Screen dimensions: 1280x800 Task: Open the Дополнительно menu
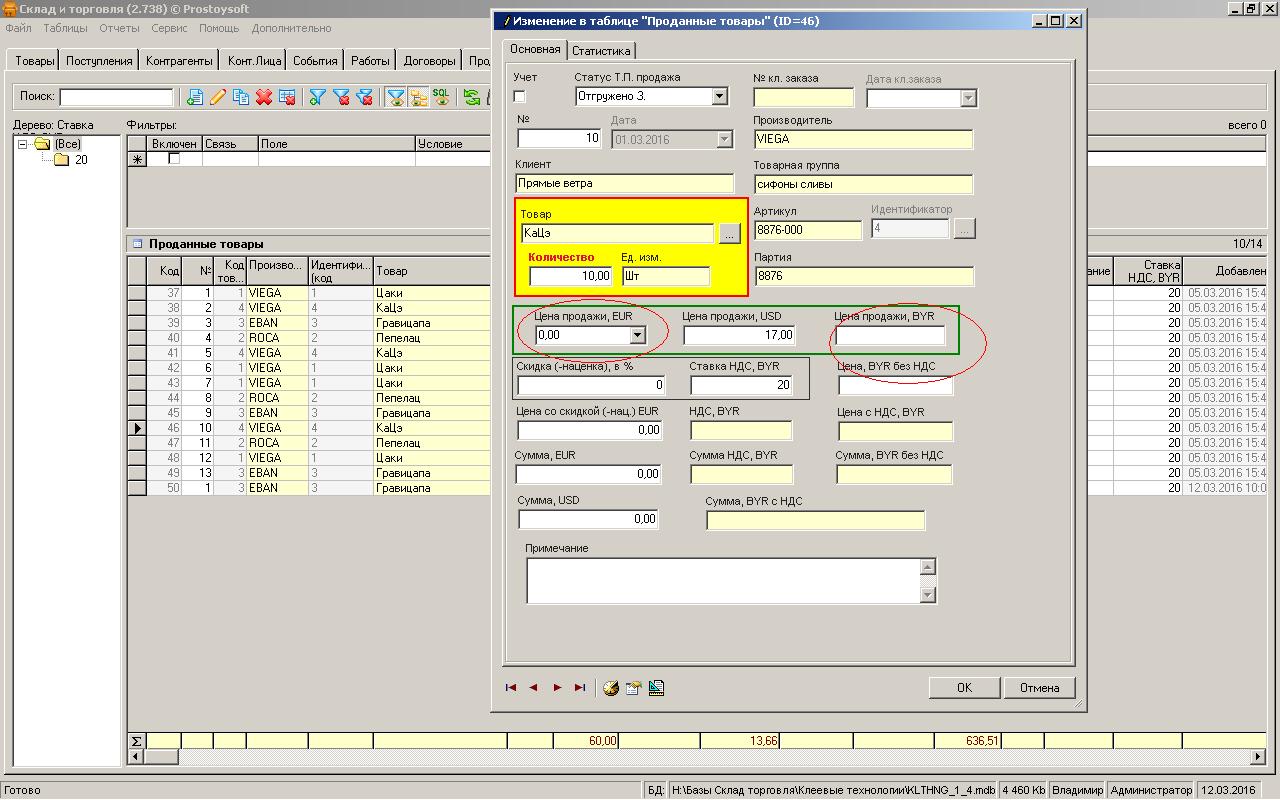[x=291, y=29]
